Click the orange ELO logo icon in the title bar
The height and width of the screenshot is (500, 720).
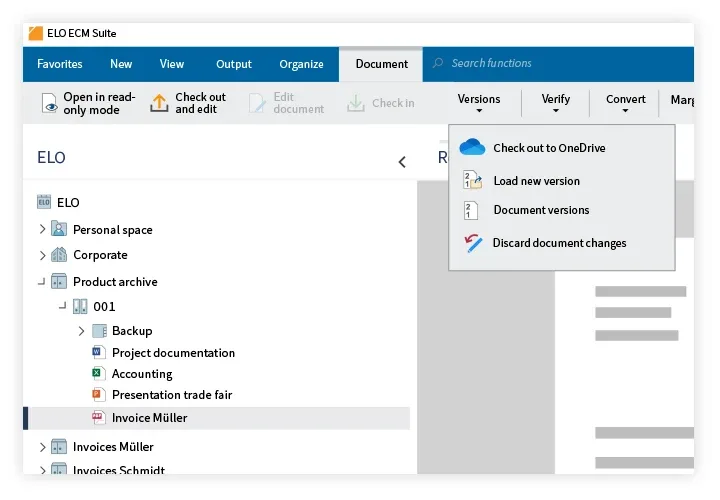click(35, 34)
